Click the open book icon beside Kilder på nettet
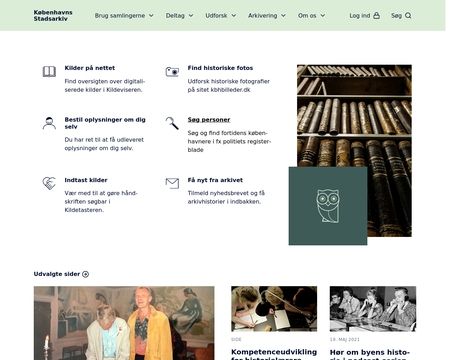The width and height of the screenshot is (450, 360). (49, 71)
